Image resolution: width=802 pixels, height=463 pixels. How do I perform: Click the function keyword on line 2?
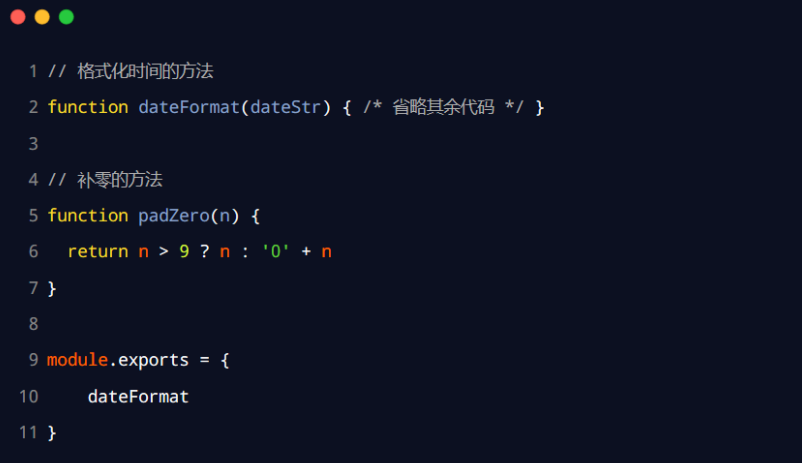coord(88,107)
